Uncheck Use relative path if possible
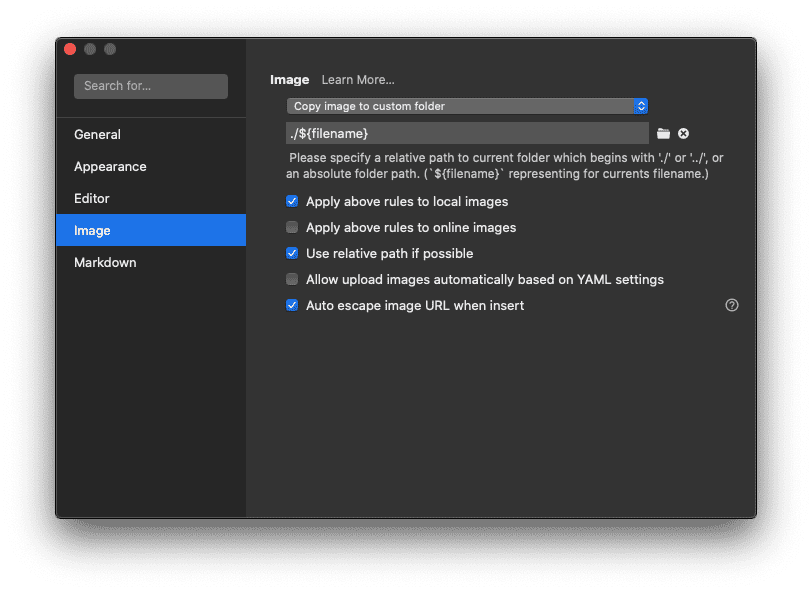Screen dimensions: 812x592 pos(292,253)
